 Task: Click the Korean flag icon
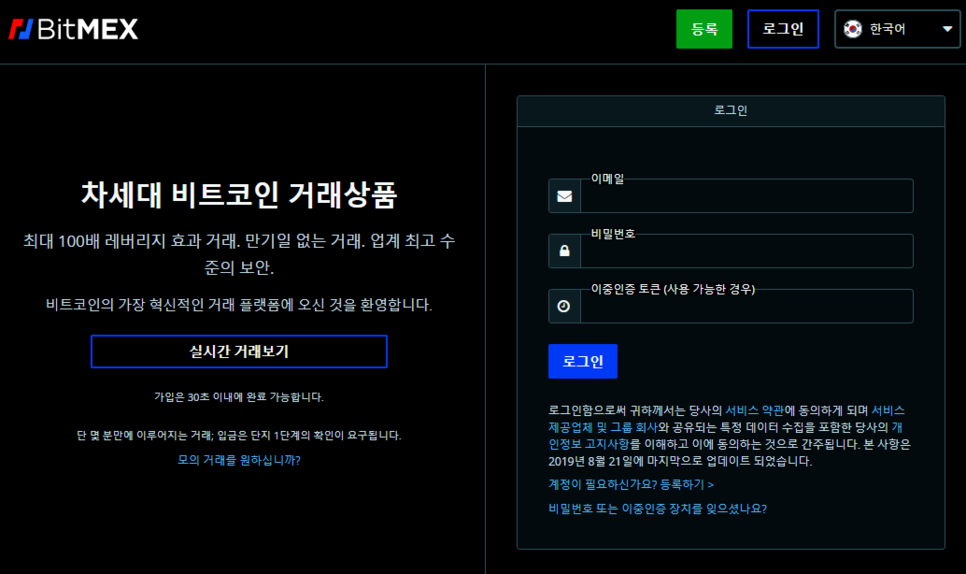click(x=853, y=29)
